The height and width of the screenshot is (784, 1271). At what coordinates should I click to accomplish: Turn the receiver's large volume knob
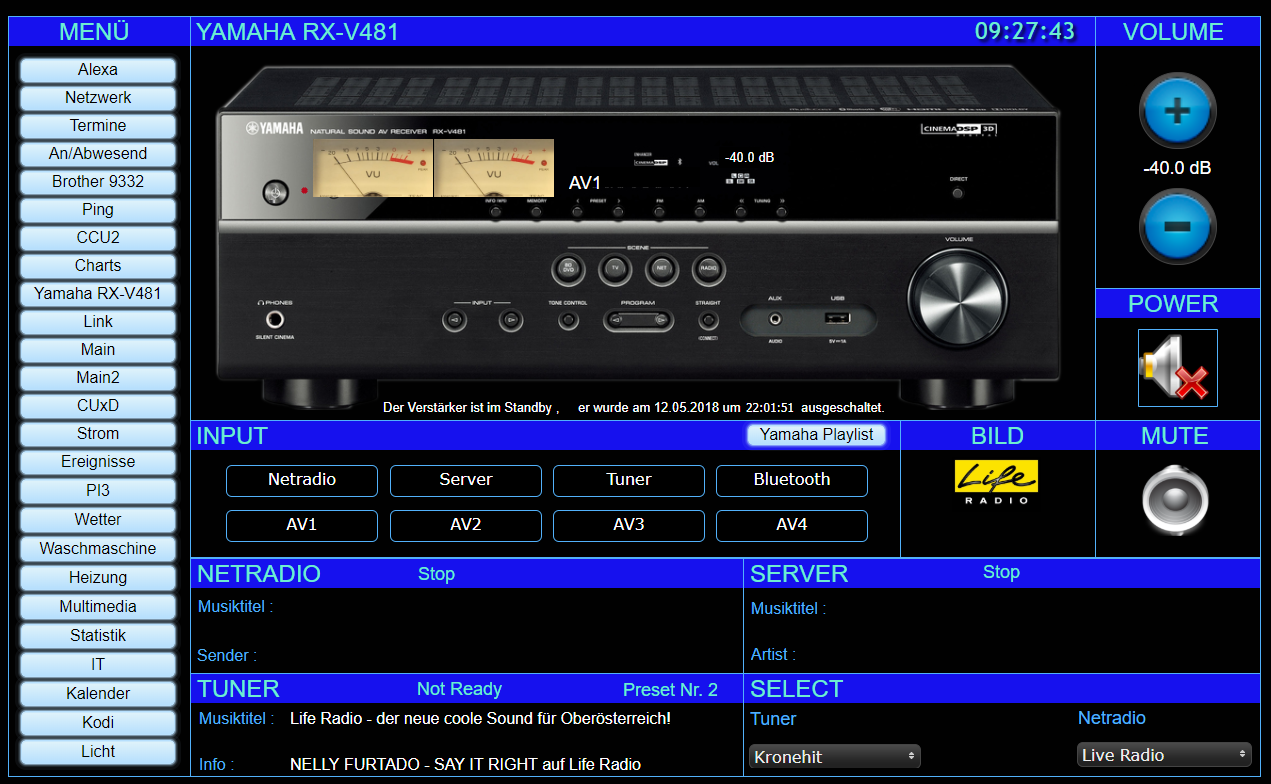[958, 298]
